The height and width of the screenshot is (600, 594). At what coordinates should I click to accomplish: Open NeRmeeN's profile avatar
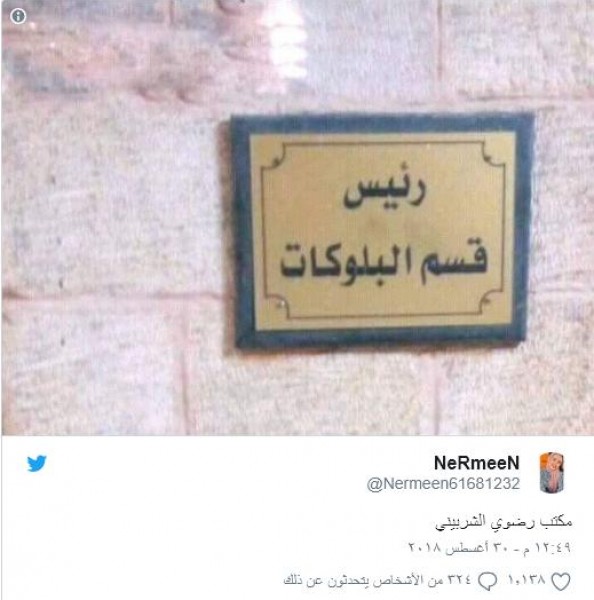click(x=552, y=473)
